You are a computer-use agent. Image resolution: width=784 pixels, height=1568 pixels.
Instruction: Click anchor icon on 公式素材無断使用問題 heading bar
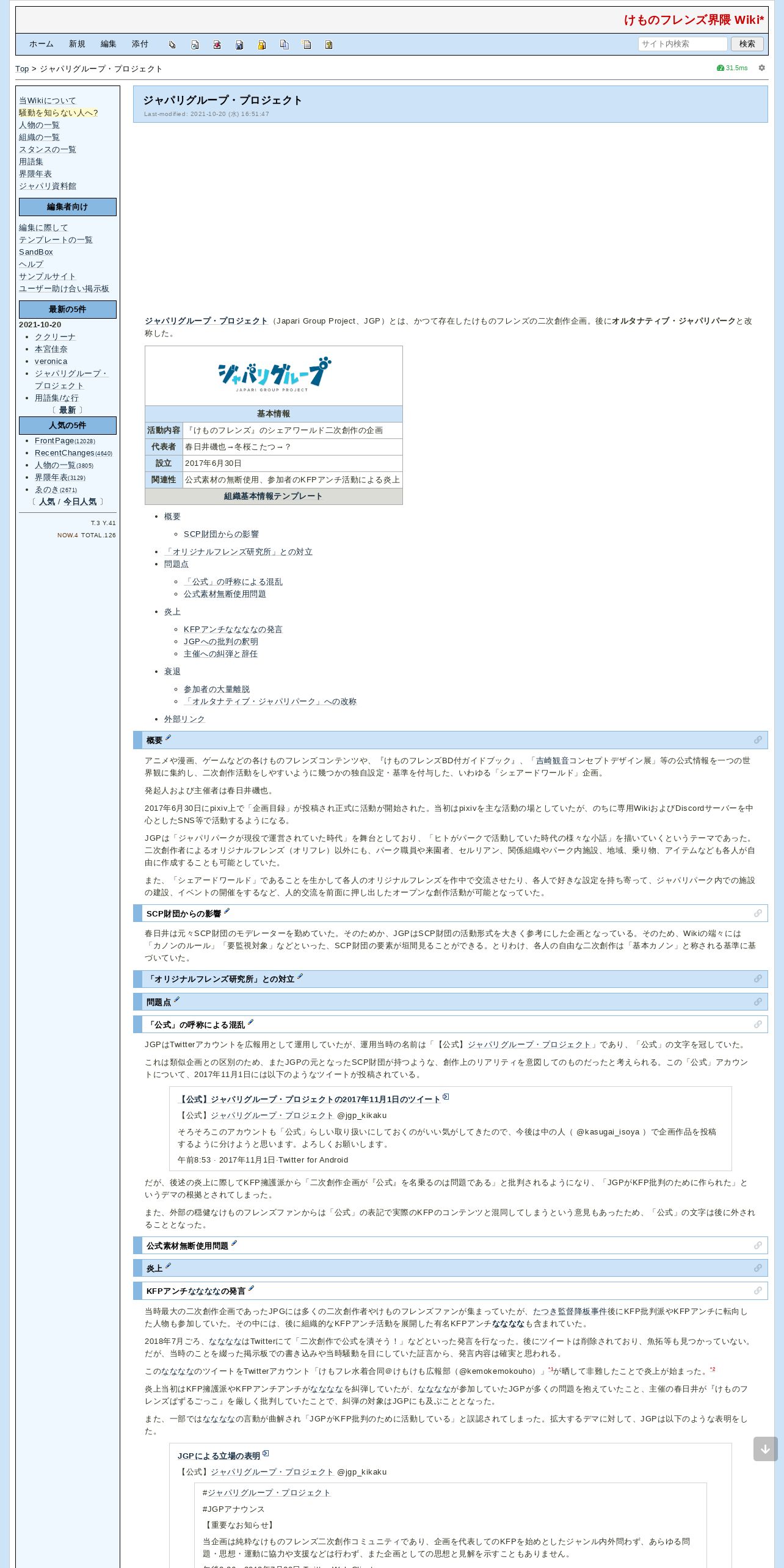(x=758, y=1246)
